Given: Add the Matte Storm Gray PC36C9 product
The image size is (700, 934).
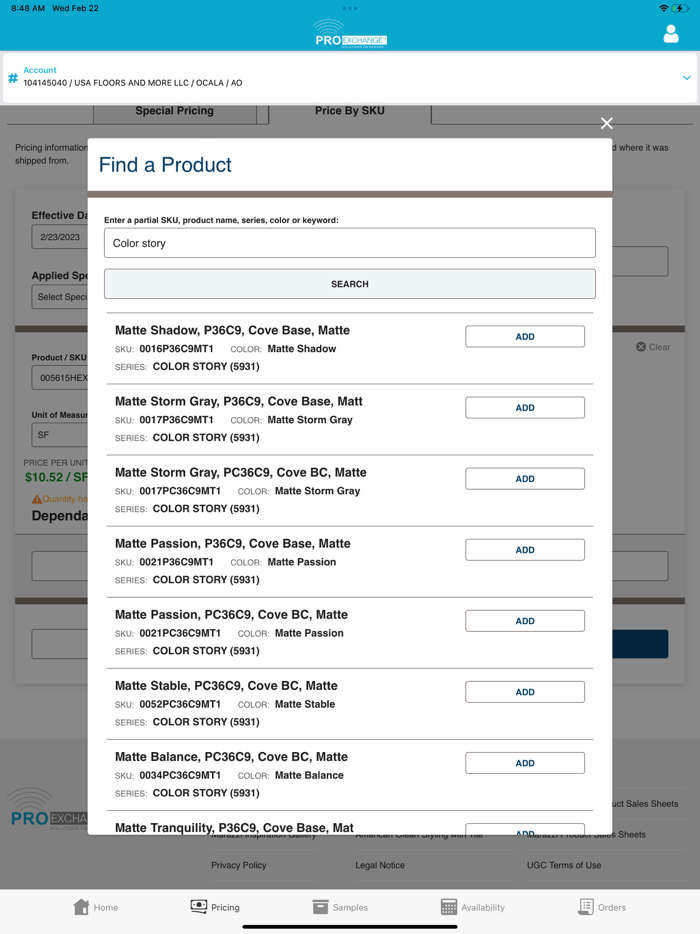Looking at the screenshot, I should point(524,478).
